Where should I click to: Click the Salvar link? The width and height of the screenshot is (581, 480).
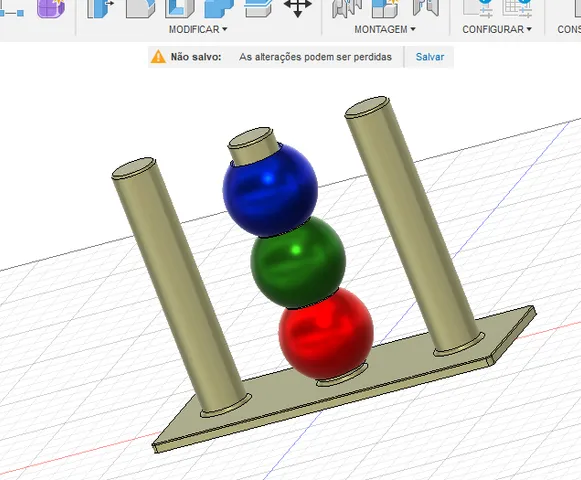tap(430, 57)
